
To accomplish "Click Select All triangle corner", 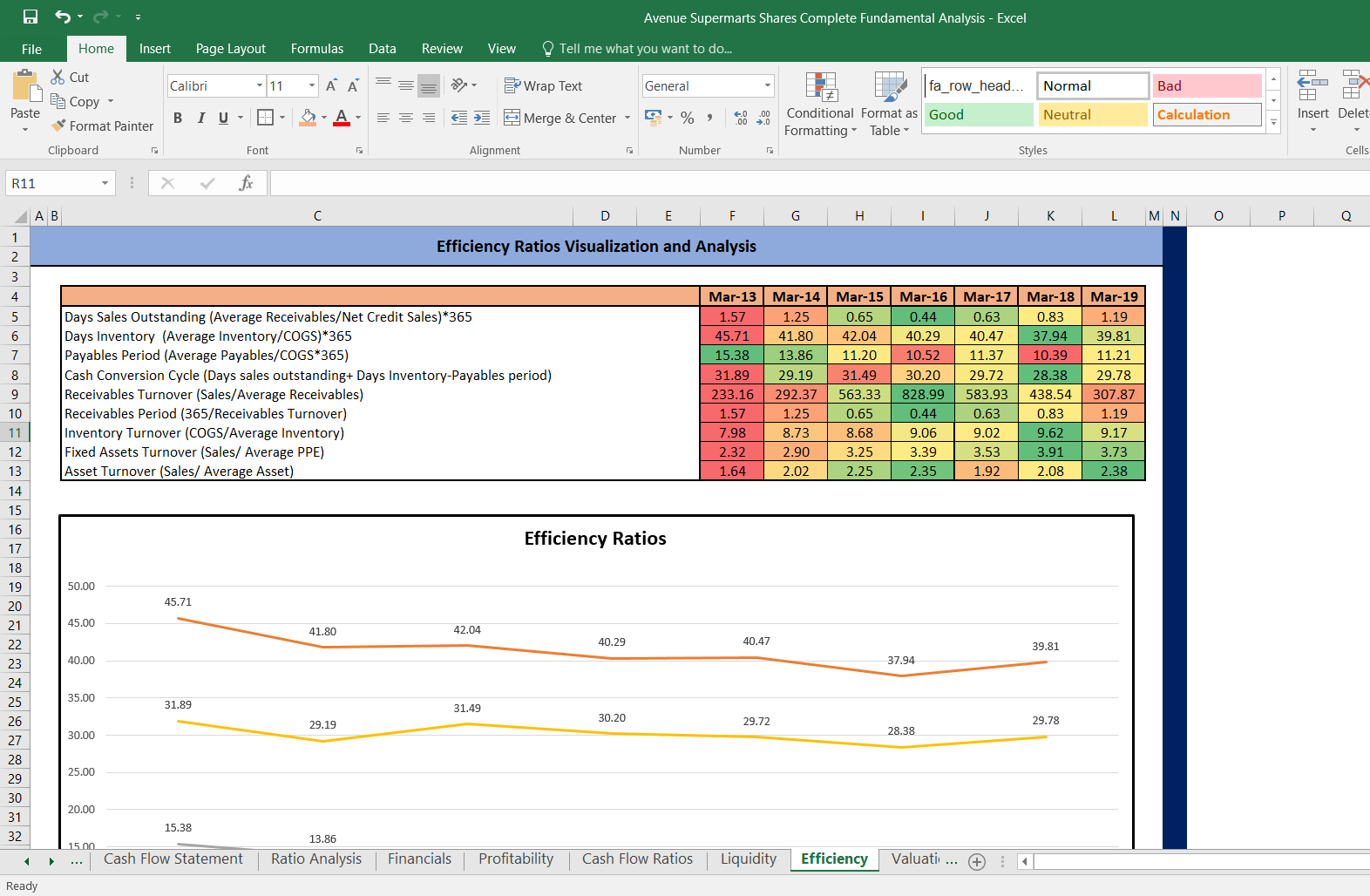I will [20, 216].
